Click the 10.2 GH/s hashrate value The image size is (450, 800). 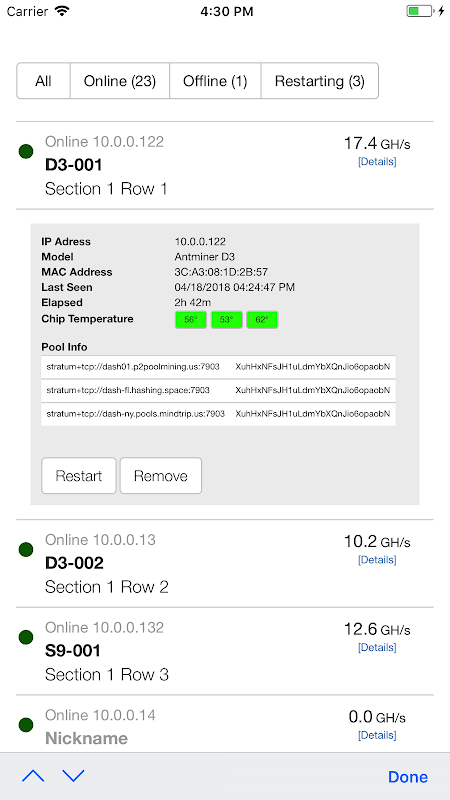377,541
